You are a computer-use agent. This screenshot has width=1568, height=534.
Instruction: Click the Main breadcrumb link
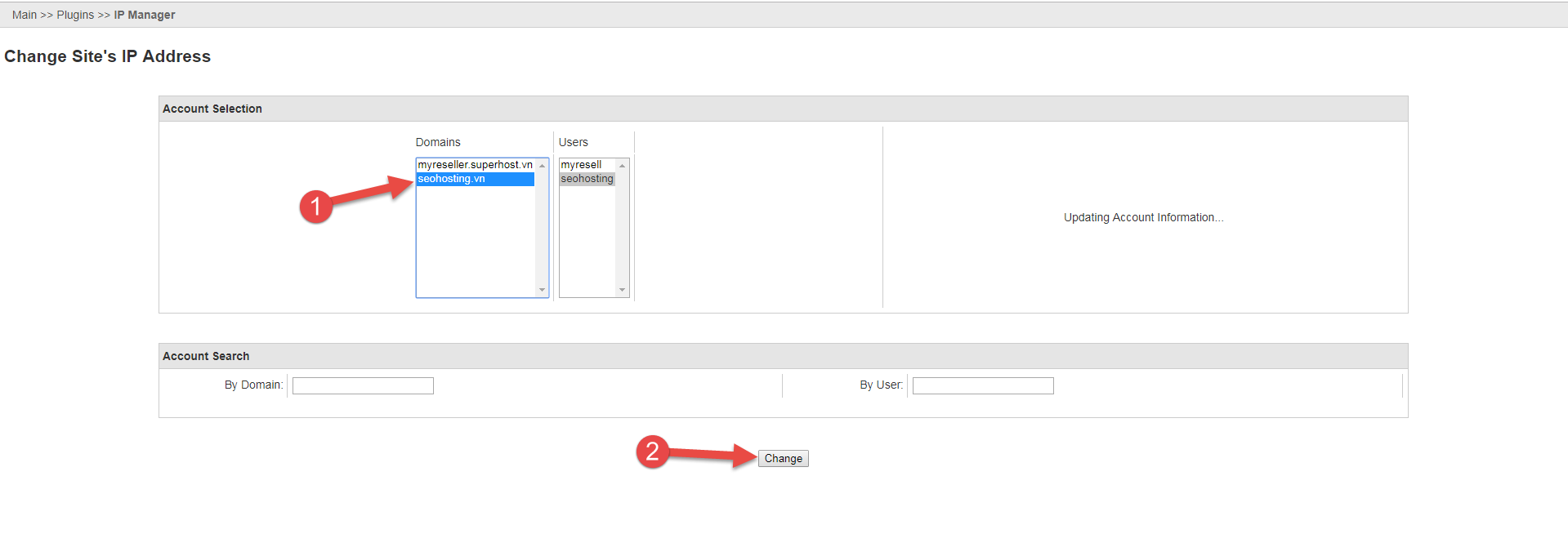pyautogui.click(x=24, y=15)
